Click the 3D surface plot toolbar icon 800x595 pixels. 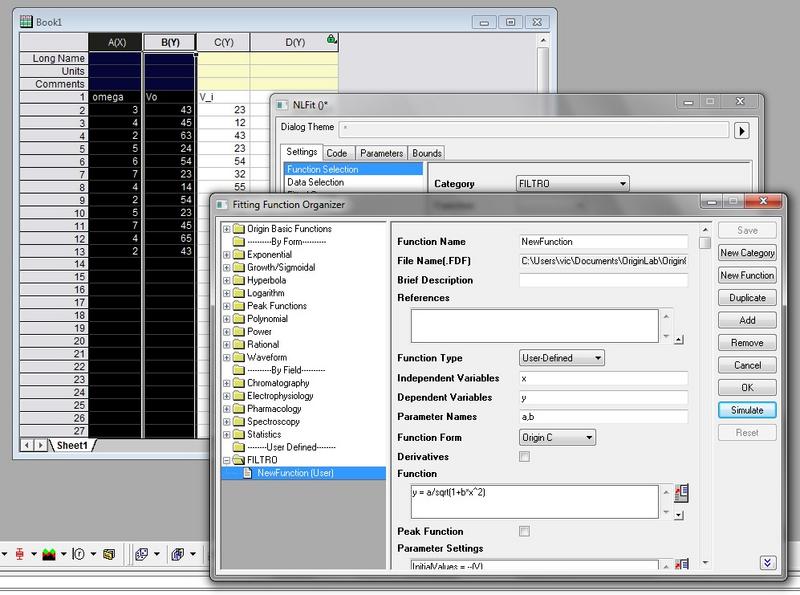(177, 553)
